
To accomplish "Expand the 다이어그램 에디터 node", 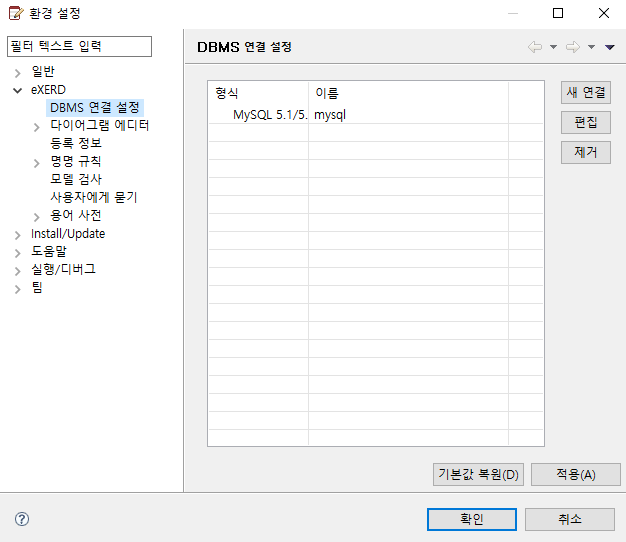I will (x=37, y=127).
